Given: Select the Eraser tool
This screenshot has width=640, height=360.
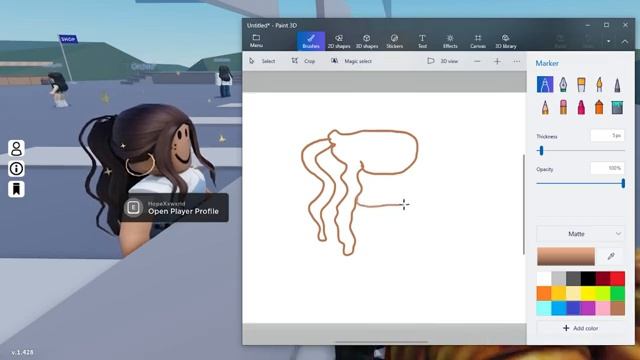Looking at the screenshot, I should click(563, 107).
